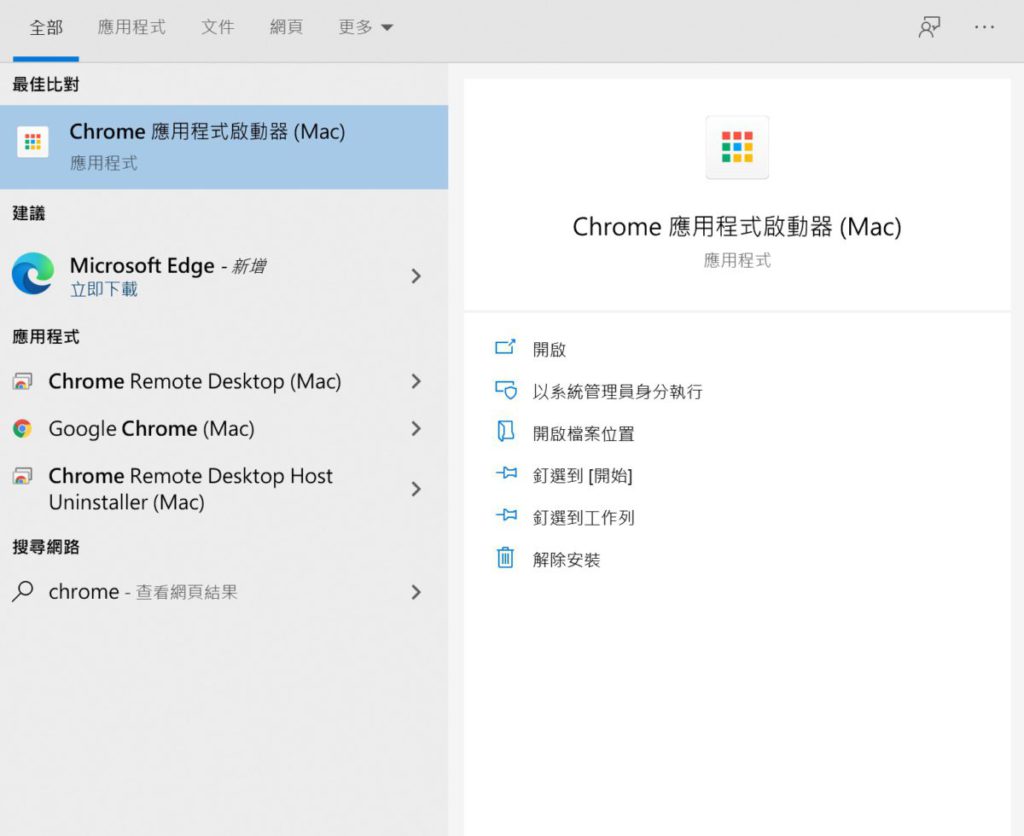This screenshot has width=1024, height=836.
Task: Expand Chrome Remote Desktop (Mac) arrow
Action: tap(416, 381)
